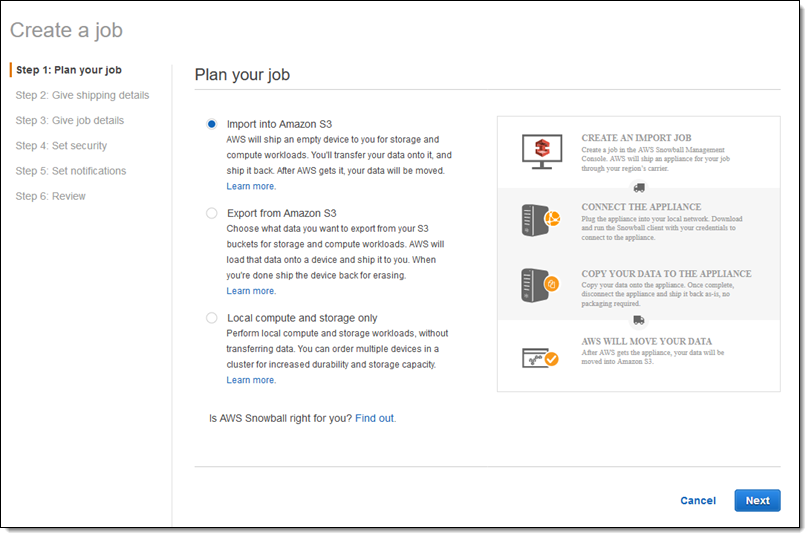Go to Step 1: Plan your job
The image size is (810, 538).
tap(69, 70)
